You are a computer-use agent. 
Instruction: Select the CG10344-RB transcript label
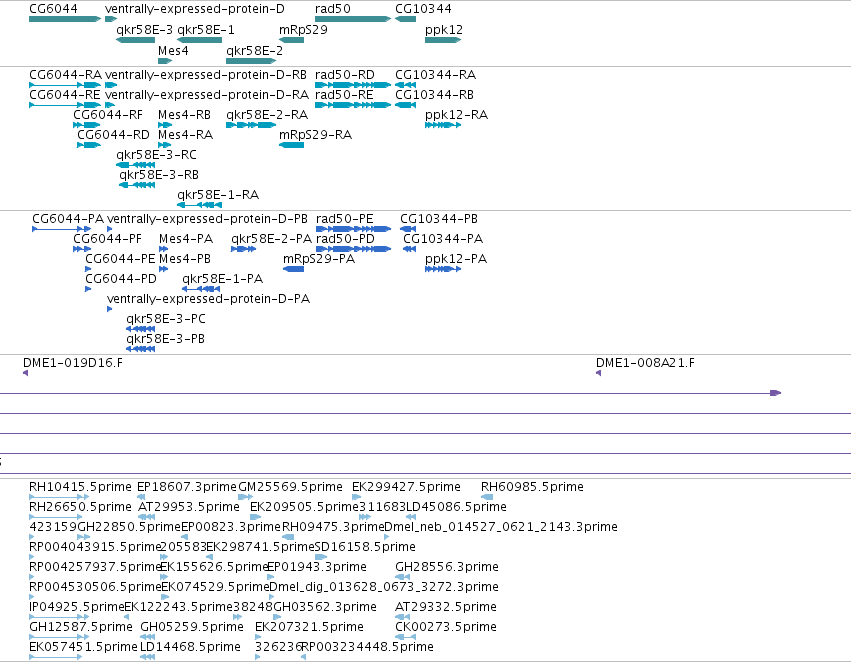pos(434,94)
